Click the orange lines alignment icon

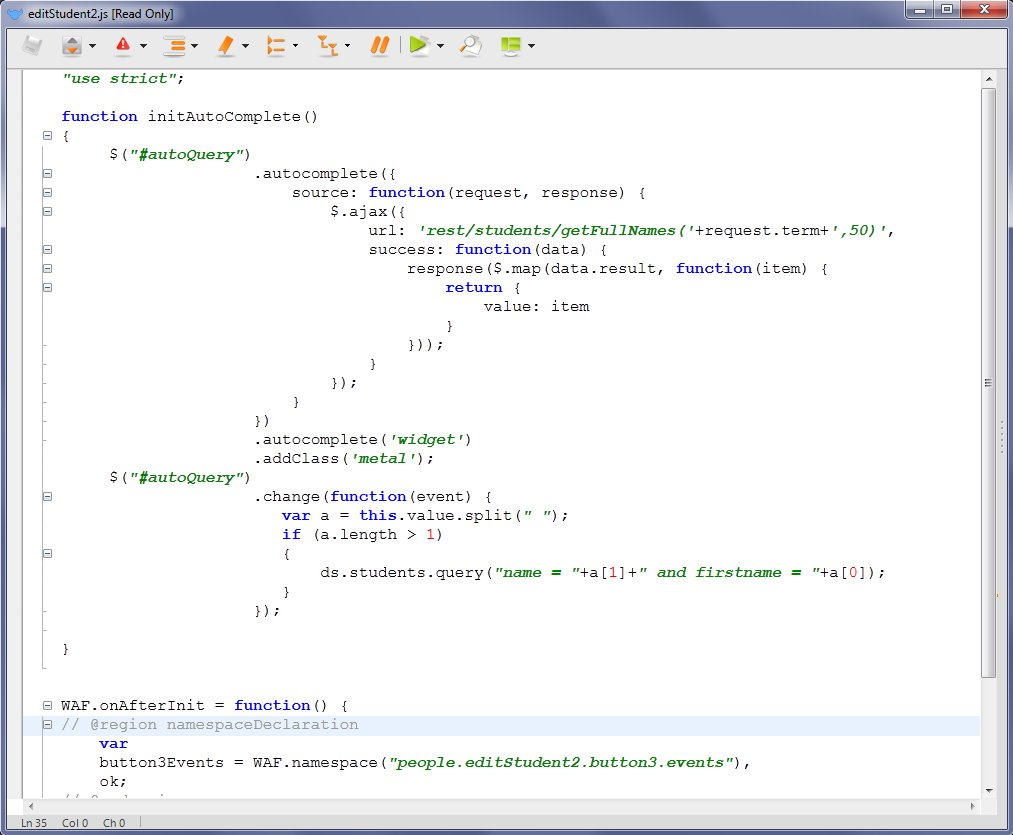pyautogui.click(x=174, y=45)
